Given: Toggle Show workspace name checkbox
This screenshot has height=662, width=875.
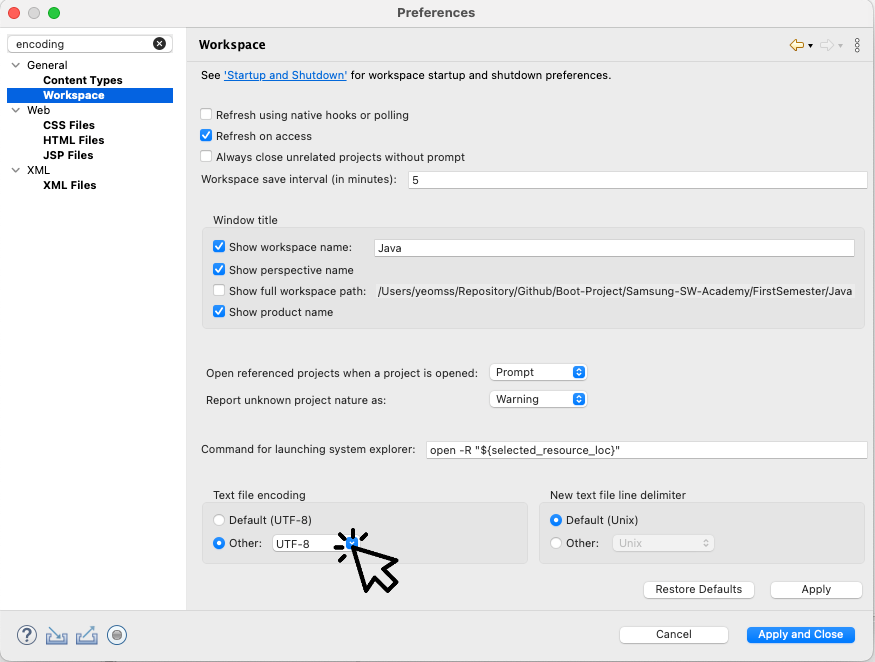Looking at the screenshot, I should 219,247.
